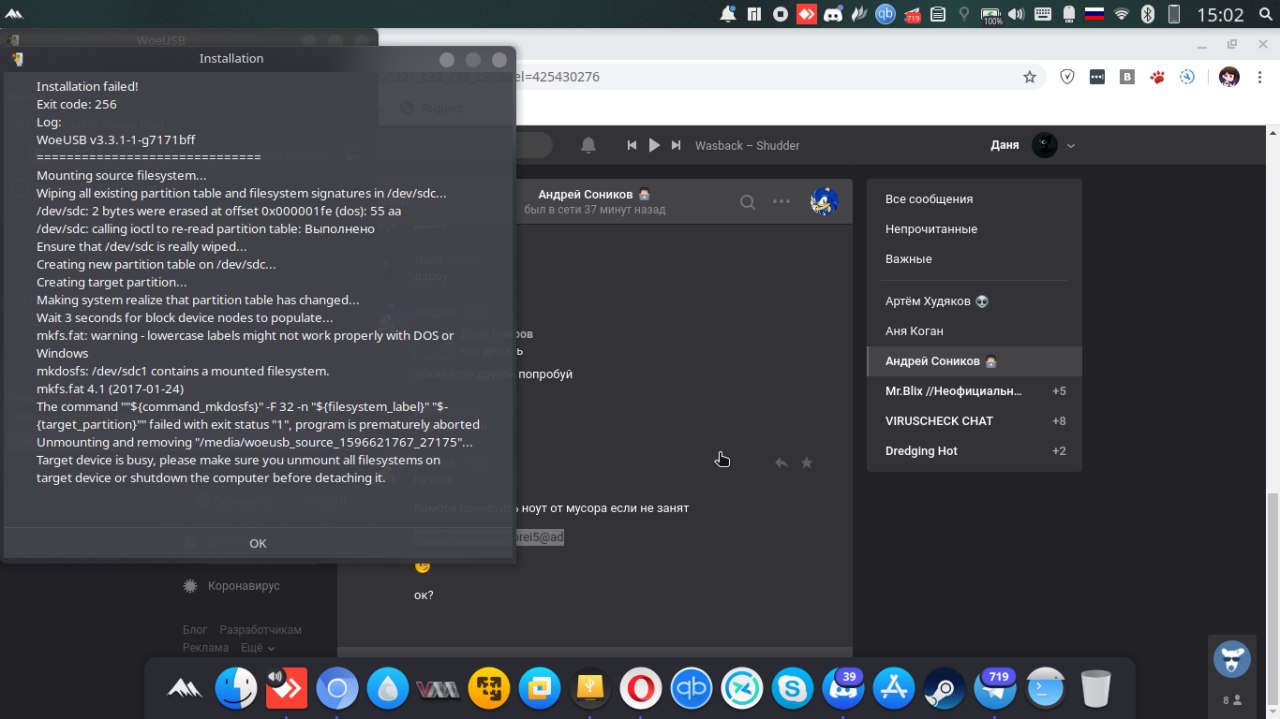Open the Trash in the dock
Viewport: 1280px width, 719px height.
click(1096, 688)
